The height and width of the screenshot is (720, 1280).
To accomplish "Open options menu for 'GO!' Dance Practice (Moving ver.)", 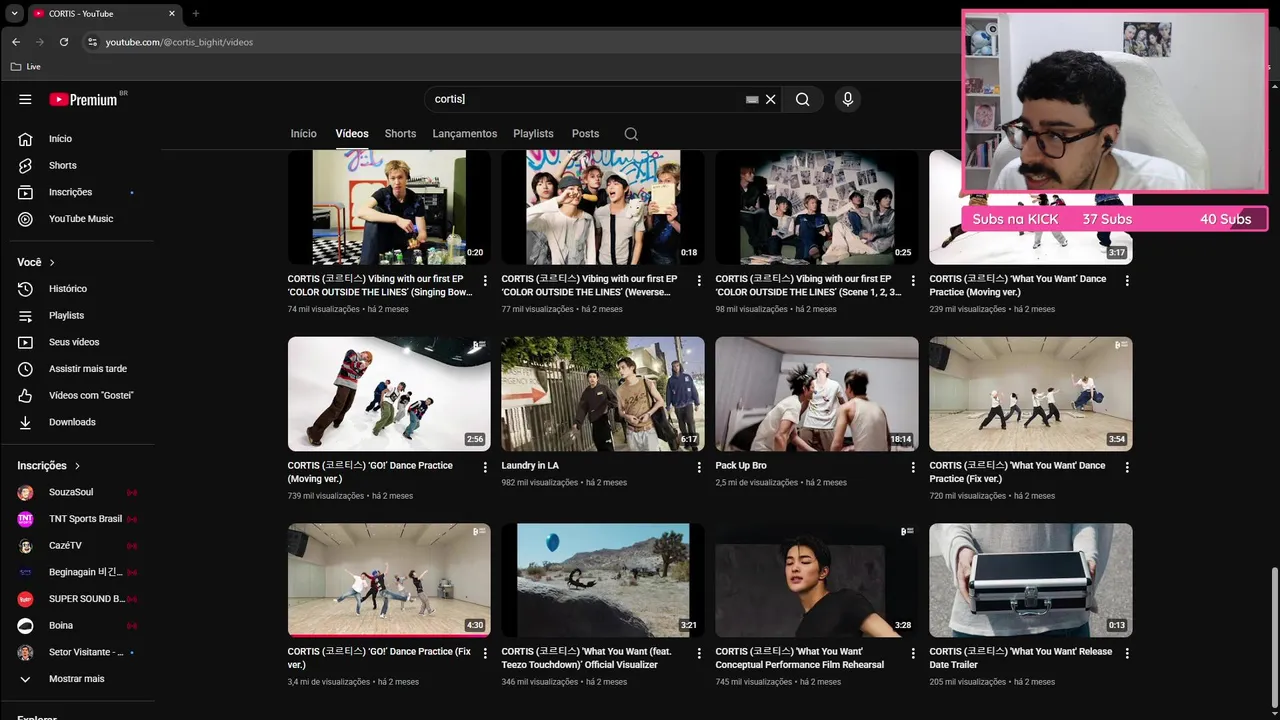I will click(485, 467).
